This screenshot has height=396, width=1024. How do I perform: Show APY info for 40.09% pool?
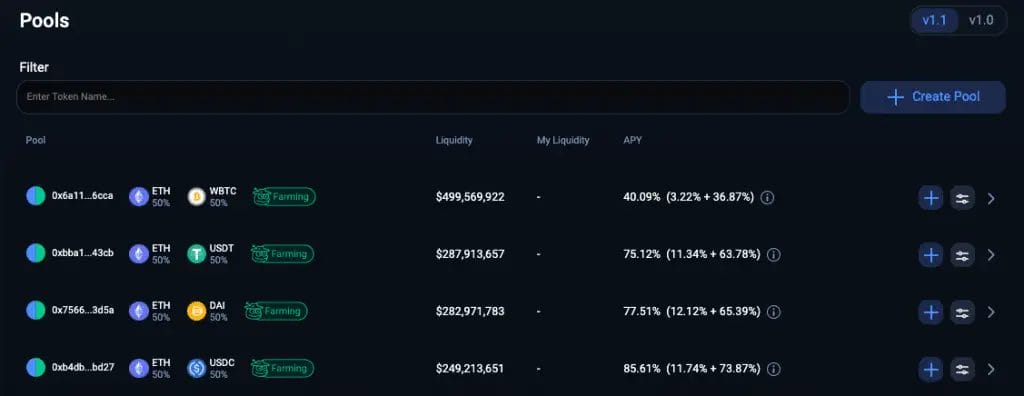click(768, 197)
